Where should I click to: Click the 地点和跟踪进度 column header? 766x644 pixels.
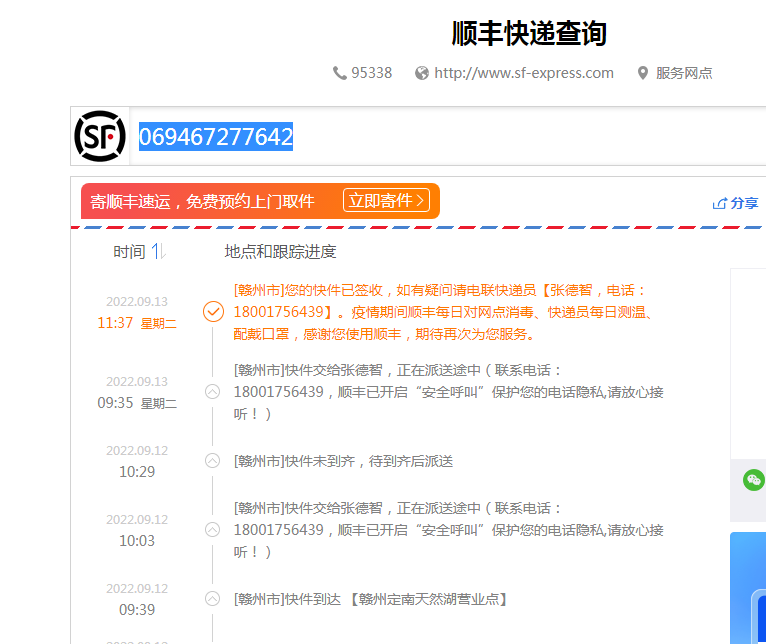coord(280,252)
